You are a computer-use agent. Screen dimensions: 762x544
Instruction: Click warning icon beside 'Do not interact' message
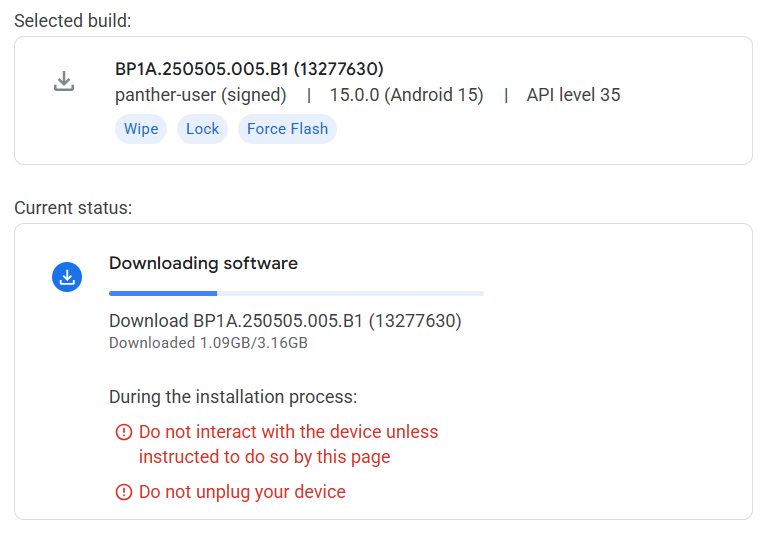(124, 432)
